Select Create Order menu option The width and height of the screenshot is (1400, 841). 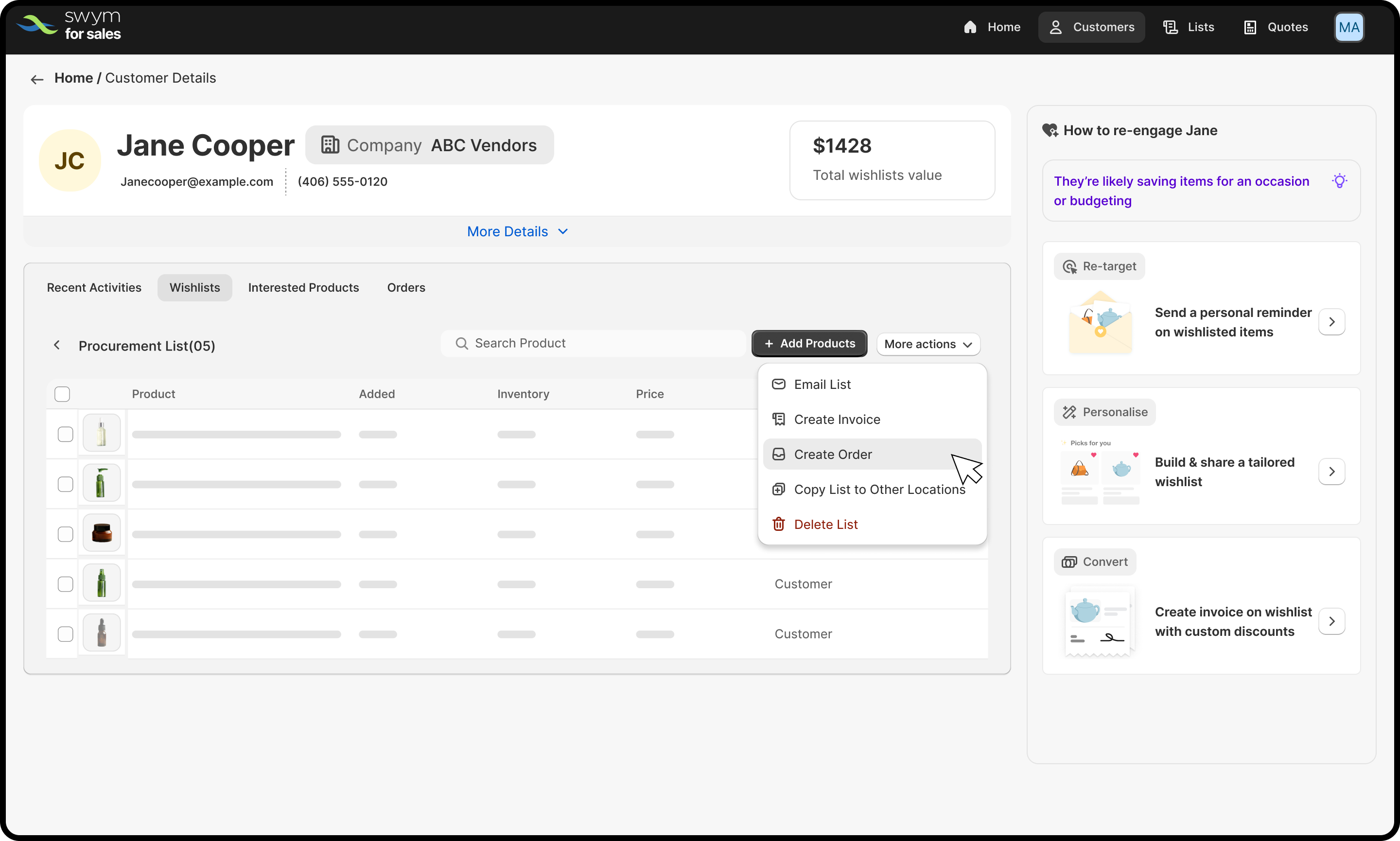(x=832, y=454)
